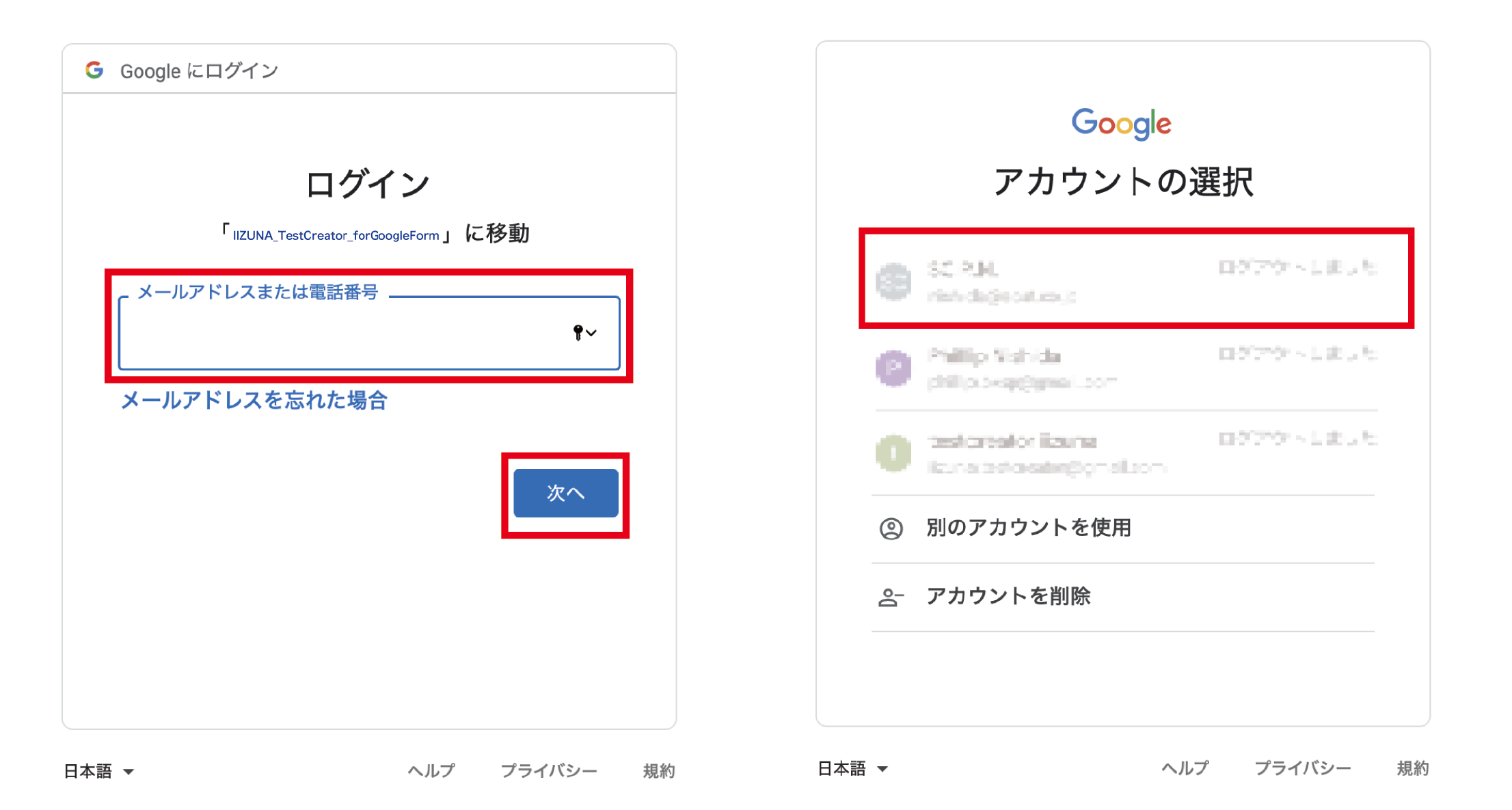Open the IIZUNA_TestCreator_forGoogleForm link
The width and height of the screenshot is (1512, 810).
[x=336, y=235]
